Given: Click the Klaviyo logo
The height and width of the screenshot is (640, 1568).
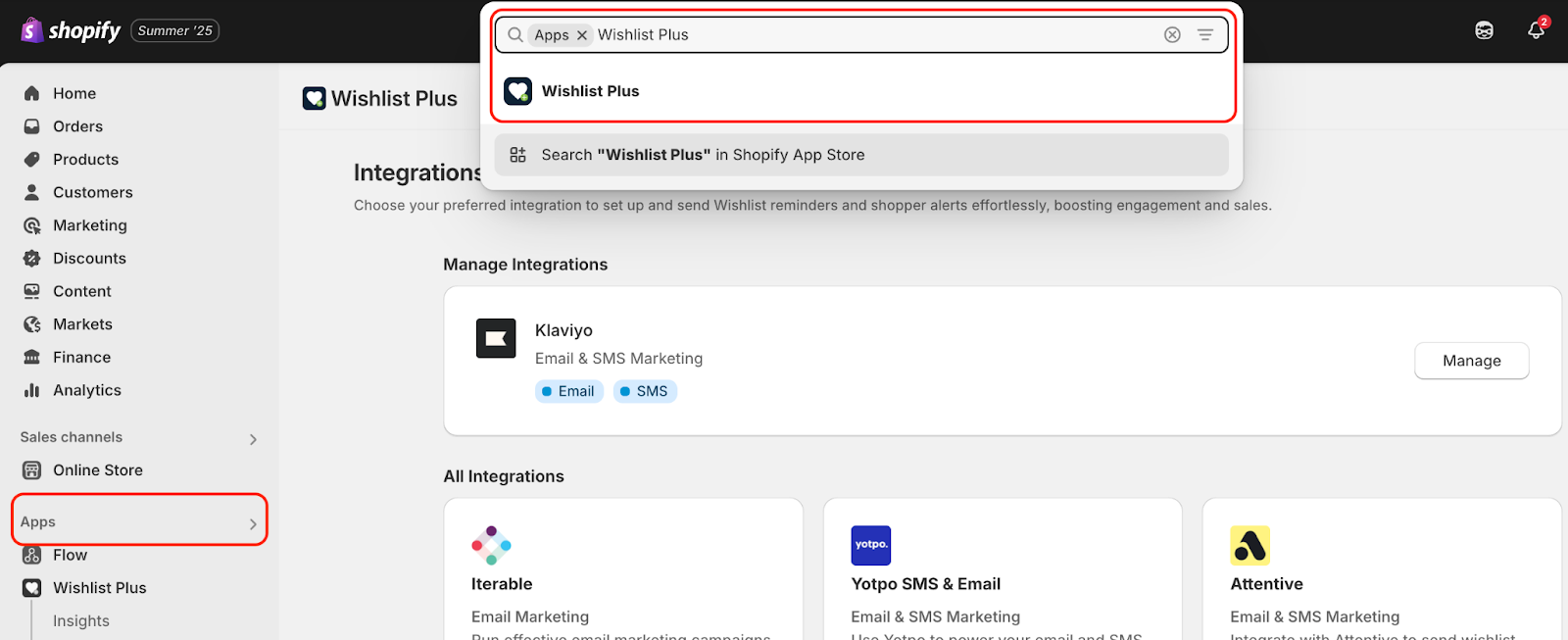Looking at the screenshot, I should (496, 338).
